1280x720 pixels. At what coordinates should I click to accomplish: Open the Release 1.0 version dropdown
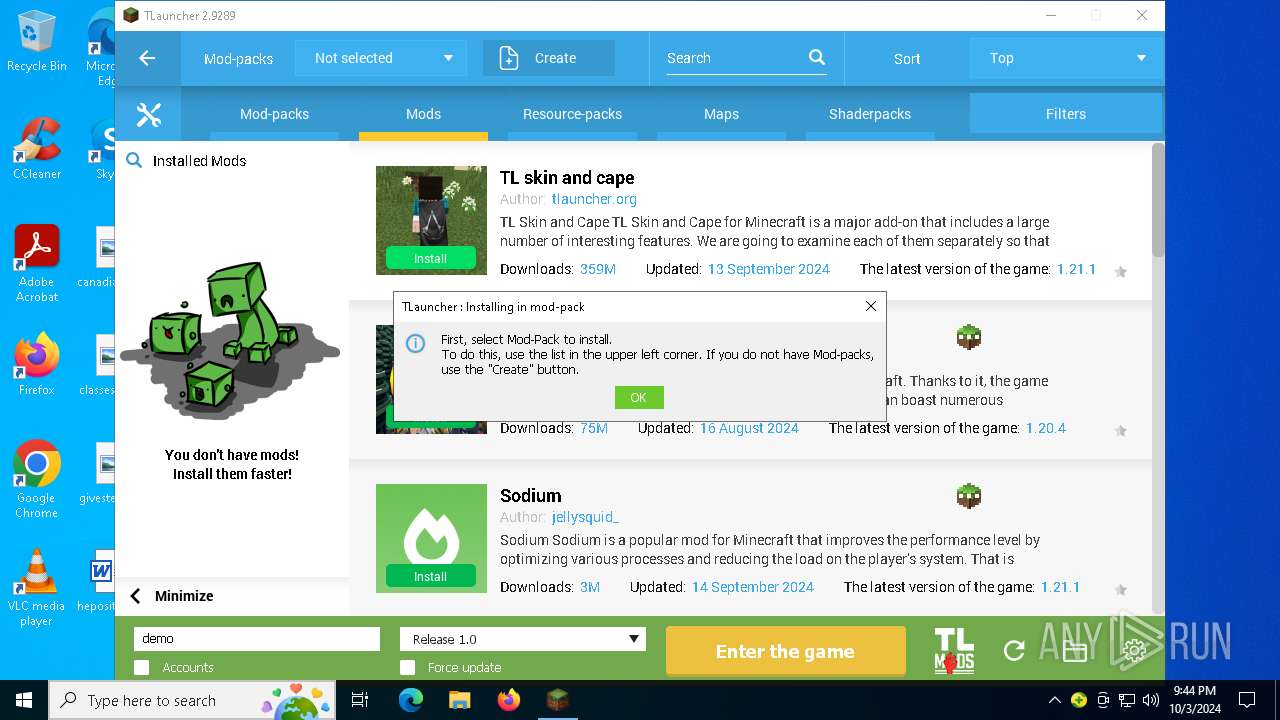click(x=523, y=639)
